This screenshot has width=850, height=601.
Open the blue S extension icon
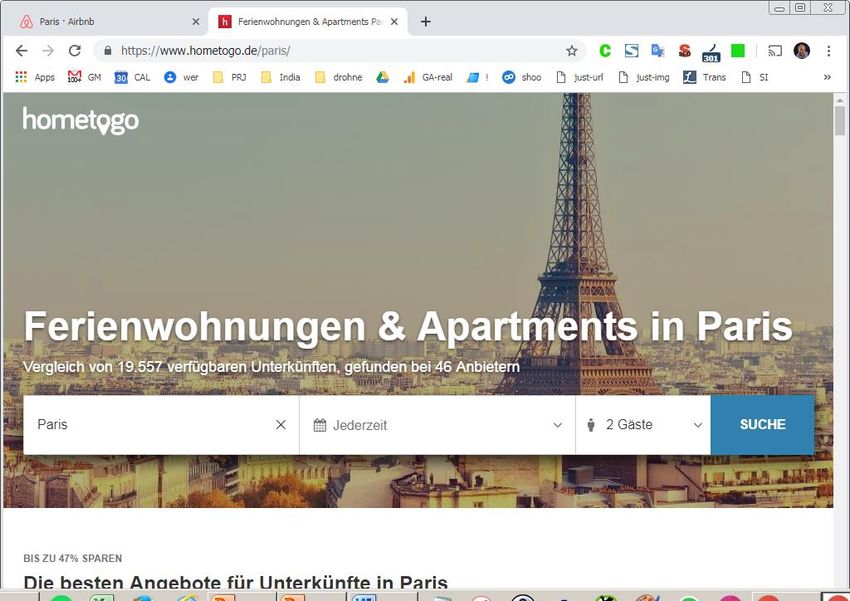632,51
